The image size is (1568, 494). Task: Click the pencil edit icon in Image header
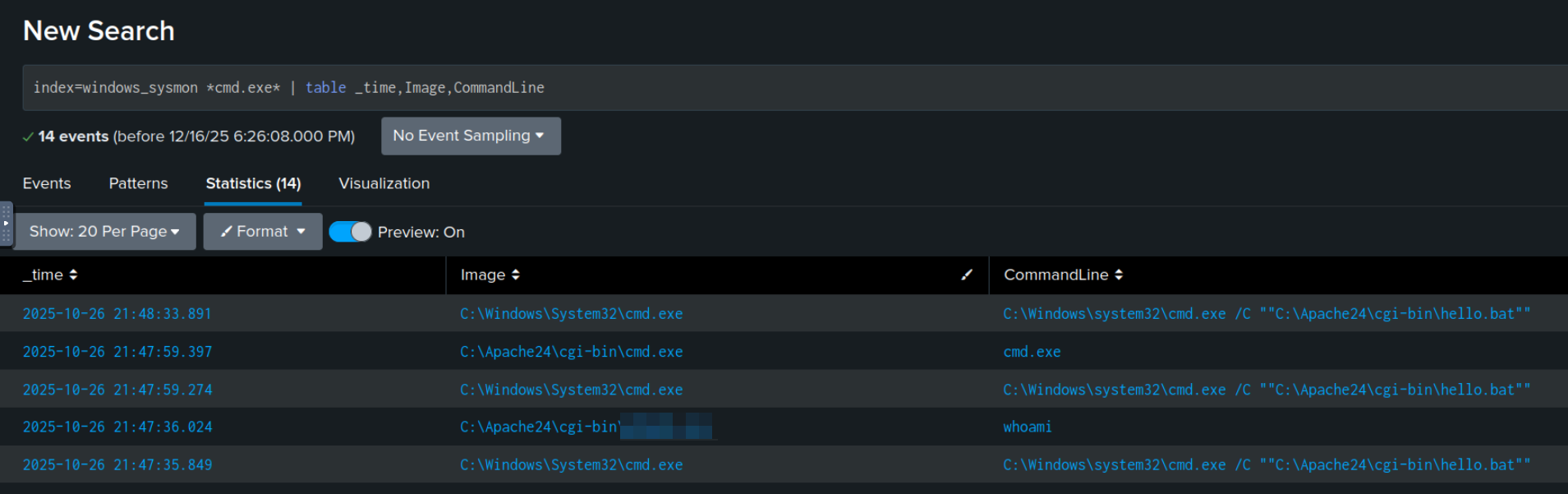967,275
